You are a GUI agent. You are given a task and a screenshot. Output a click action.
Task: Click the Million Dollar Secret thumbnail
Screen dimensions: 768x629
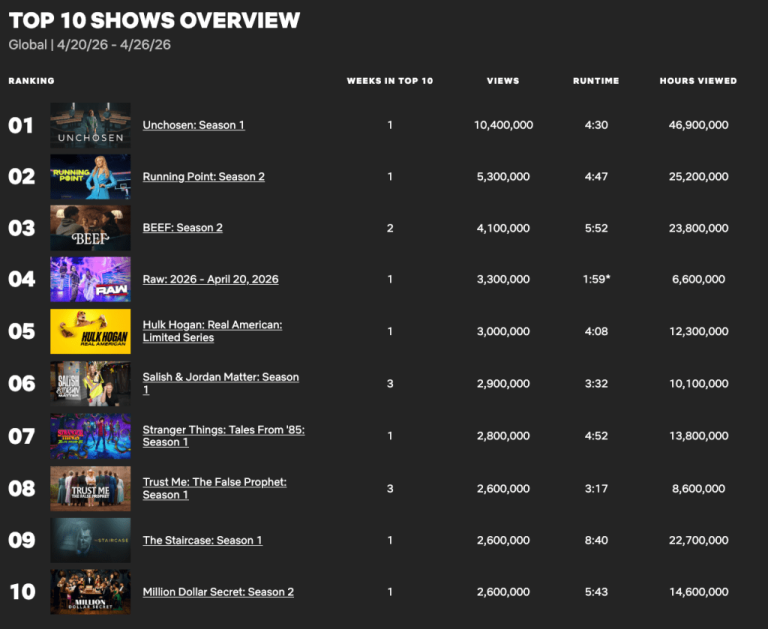90,592
